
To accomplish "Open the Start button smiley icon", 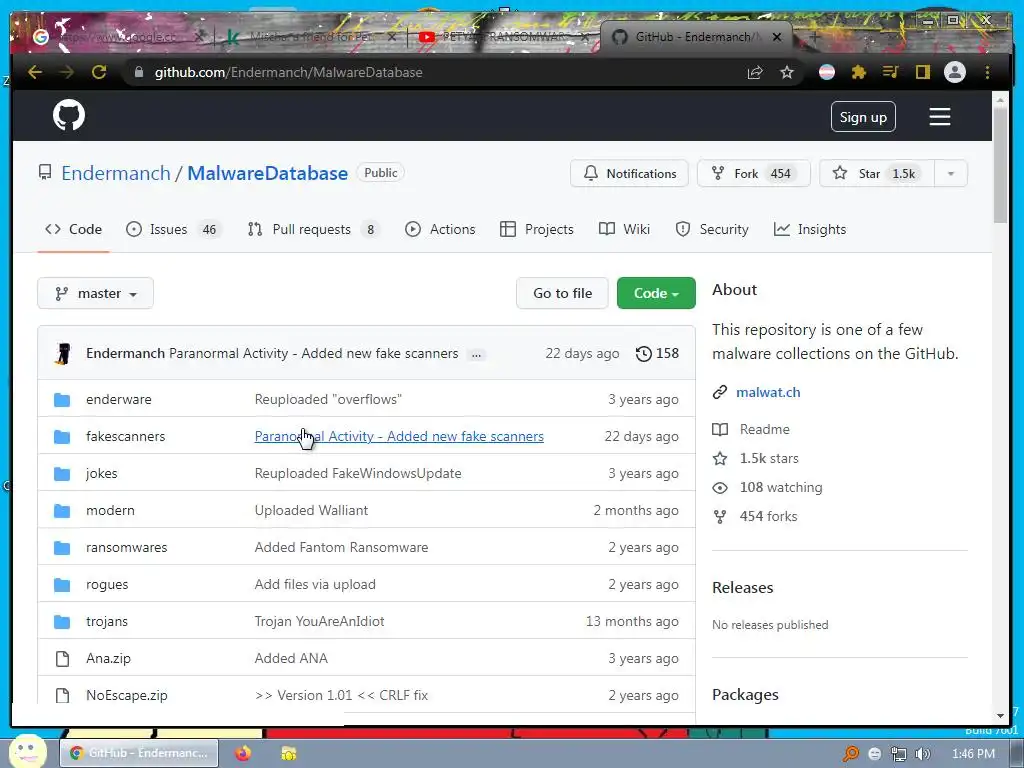I will tap(27, 751).
